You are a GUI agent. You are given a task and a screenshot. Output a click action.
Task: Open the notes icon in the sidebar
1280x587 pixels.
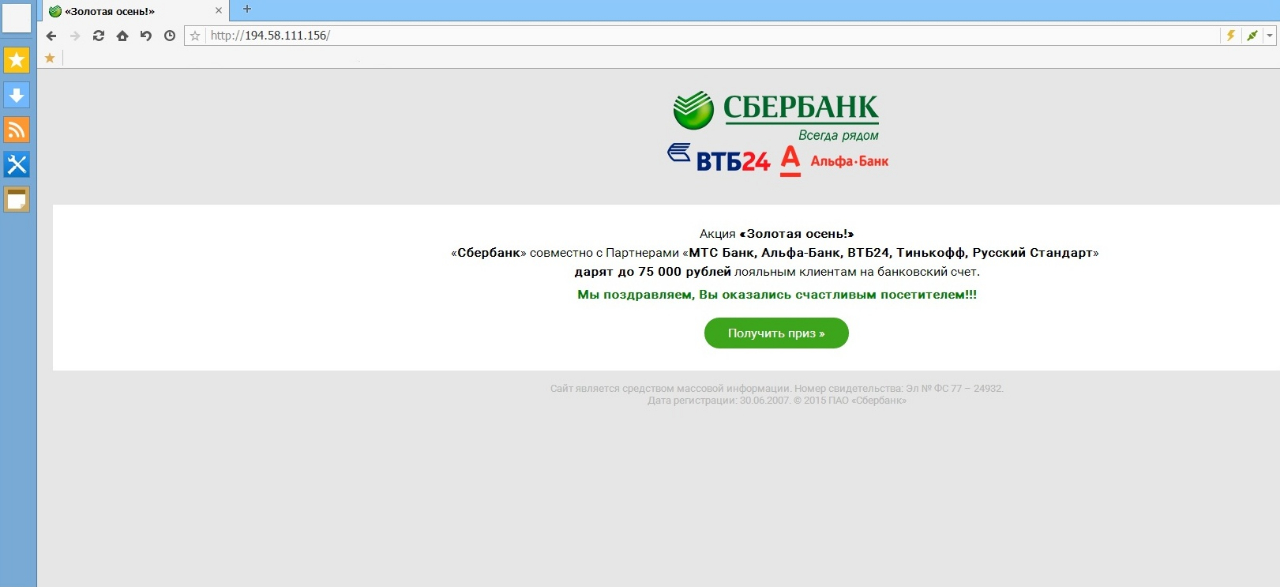click(17, 200)
